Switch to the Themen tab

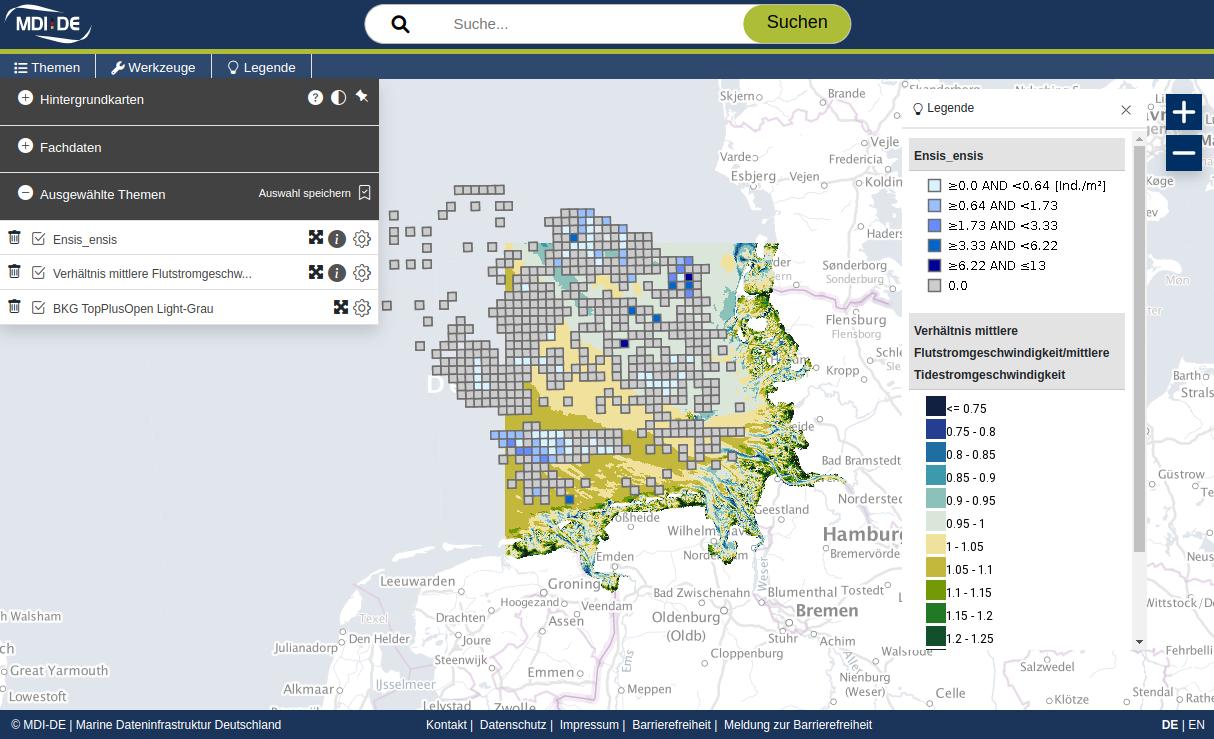[x=47, y=67]
